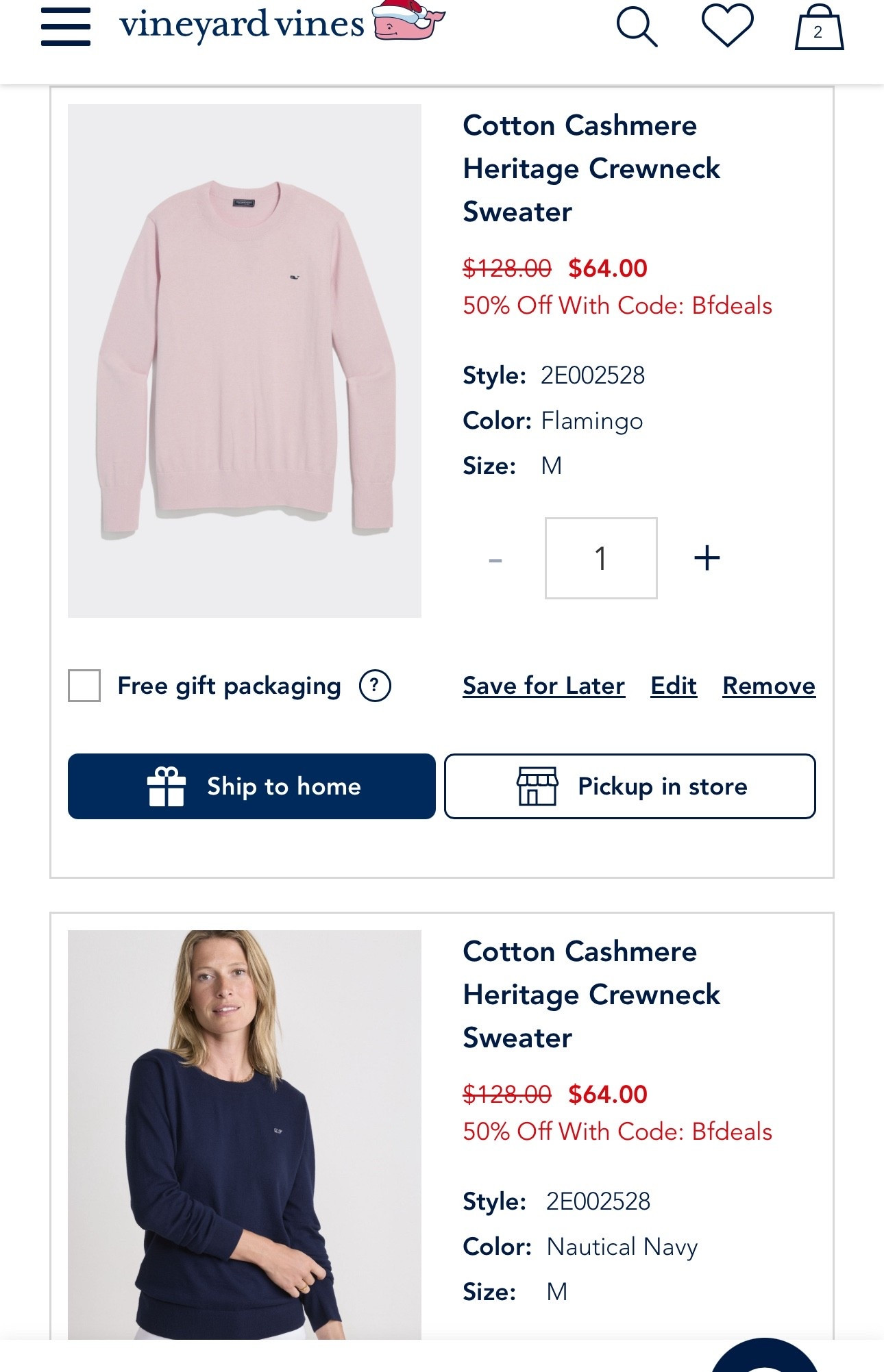
Task: Click the gift packaging help question mark
Action: pos(376,686)
